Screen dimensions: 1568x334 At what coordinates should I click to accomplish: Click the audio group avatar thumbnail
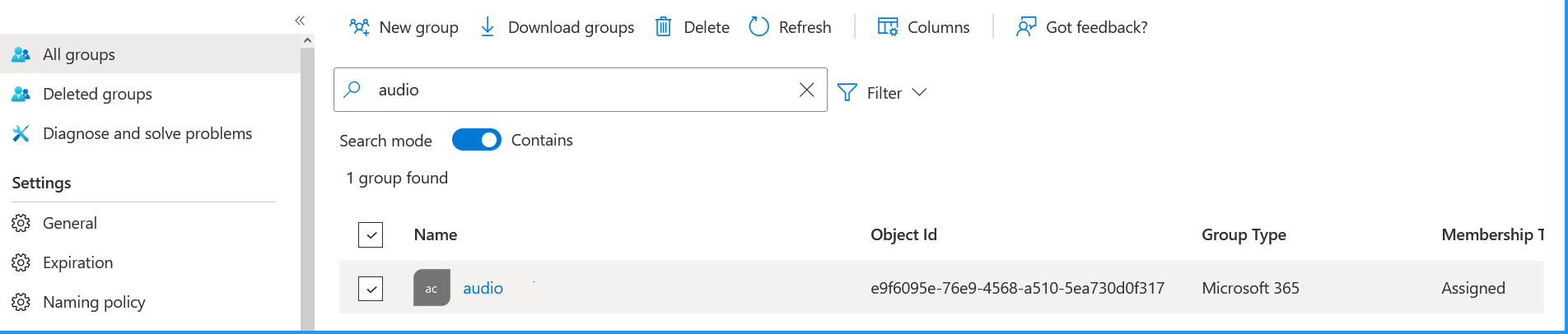[x=432, y=288]
